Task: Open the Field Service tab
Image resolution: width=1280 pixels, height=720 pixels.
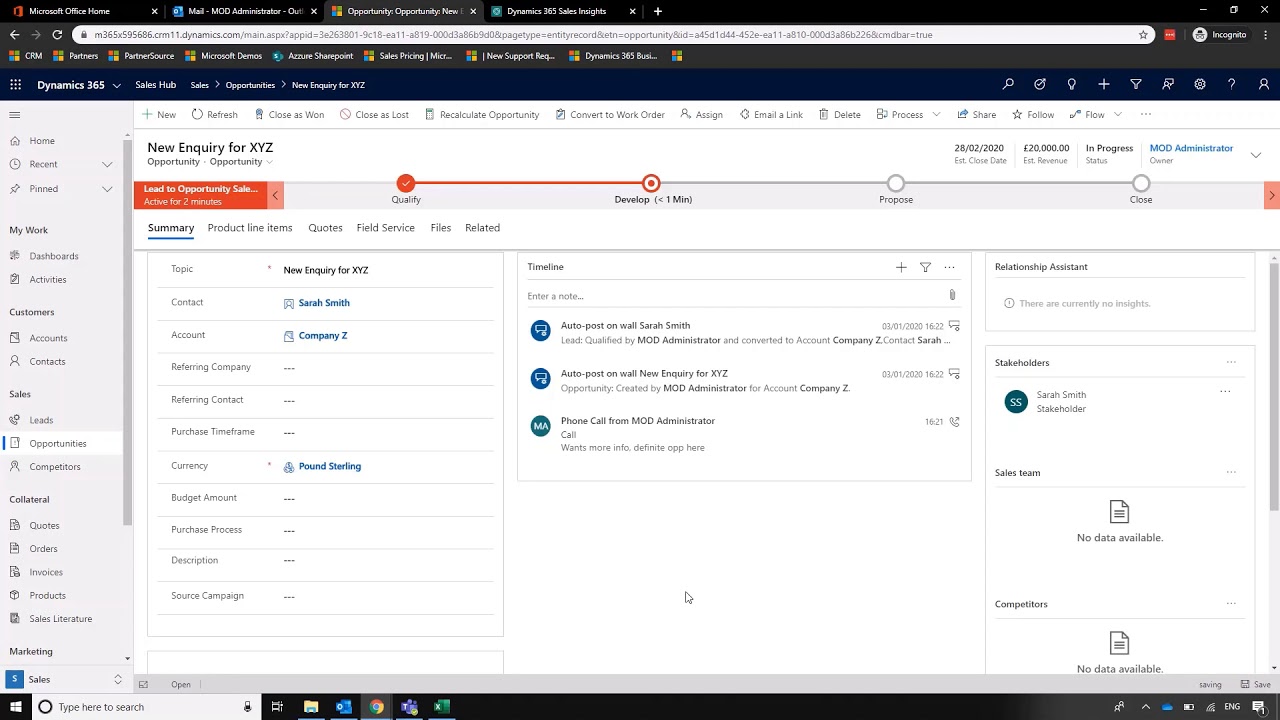Action: click(386, 228)
